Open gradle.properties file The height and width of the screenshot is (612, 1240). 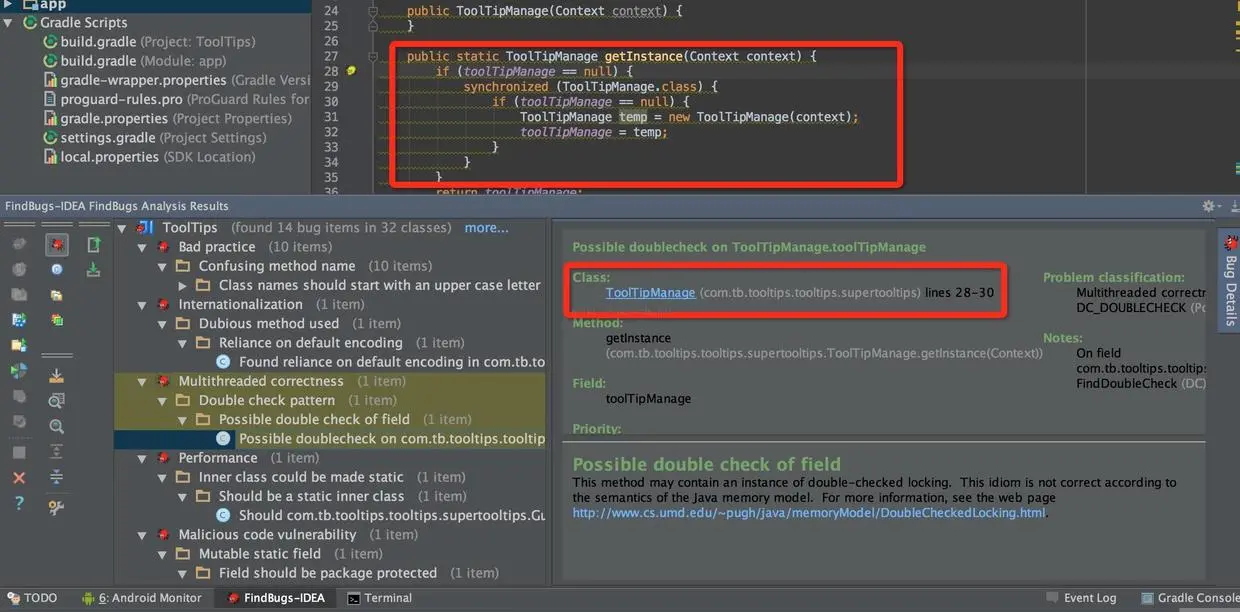[x=168, y=118]
